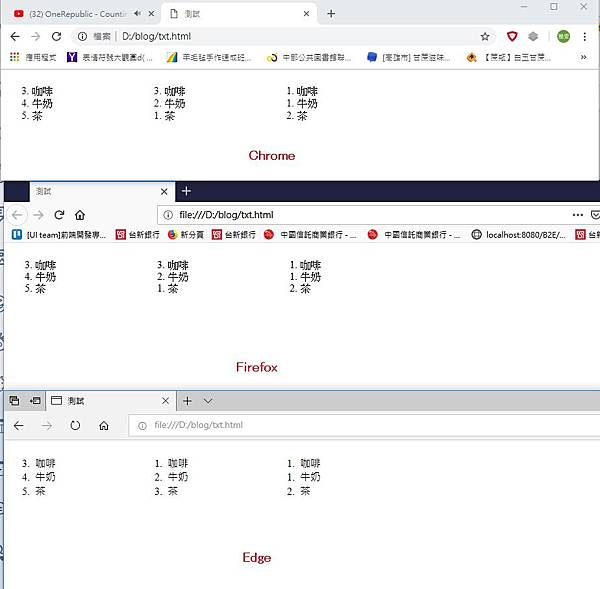600x589 pixels.
Task: Open the [UI team] bookmark in Firefox
Action: click(59, 235)
